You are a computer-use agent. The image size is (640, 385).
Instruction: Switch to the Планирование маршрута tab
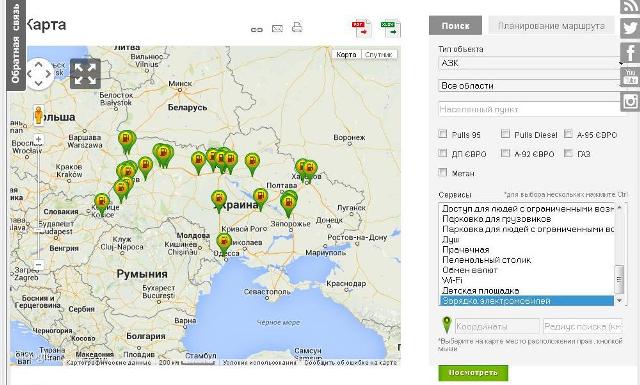tap(551, 26)
